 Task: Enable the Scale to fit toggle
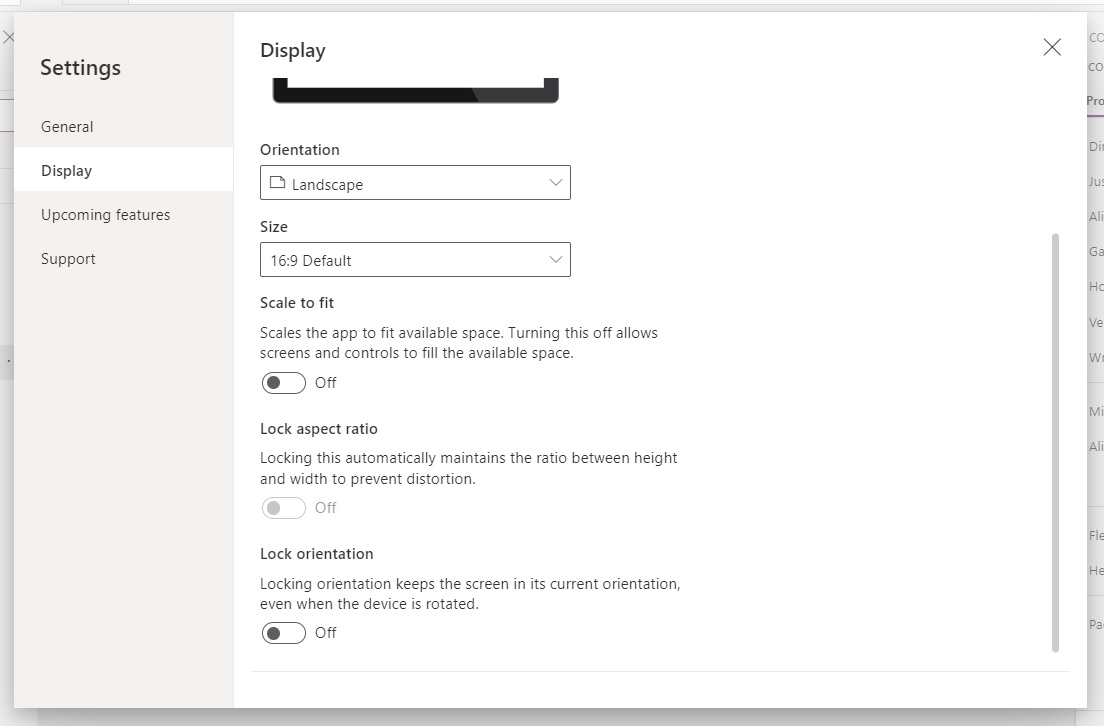283,382
